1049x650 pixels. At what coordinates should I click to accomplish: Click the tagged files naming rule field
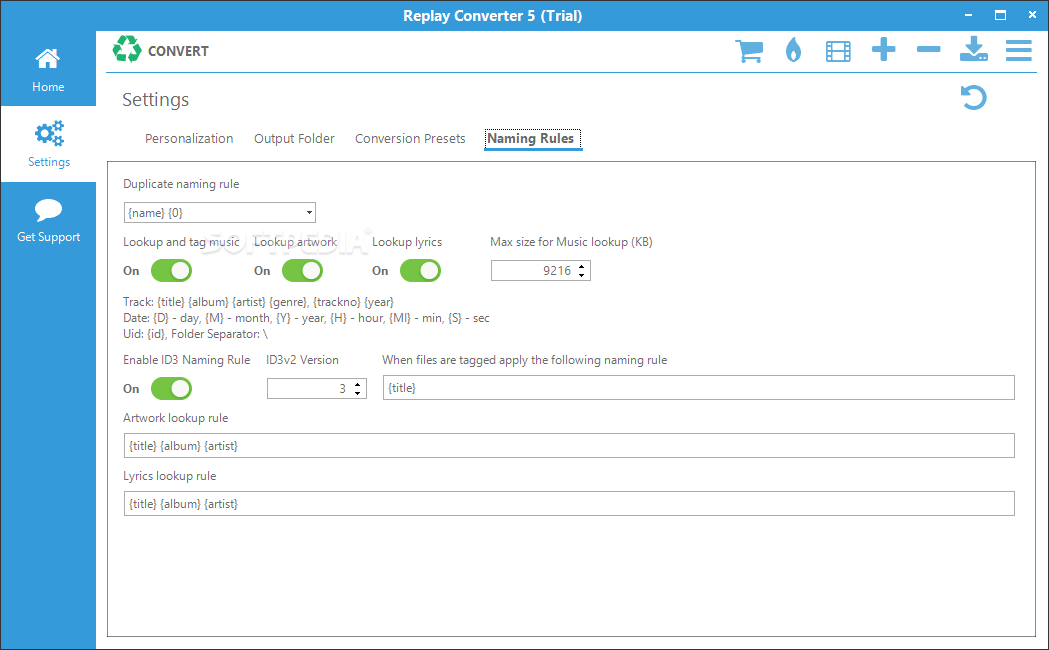698,388
